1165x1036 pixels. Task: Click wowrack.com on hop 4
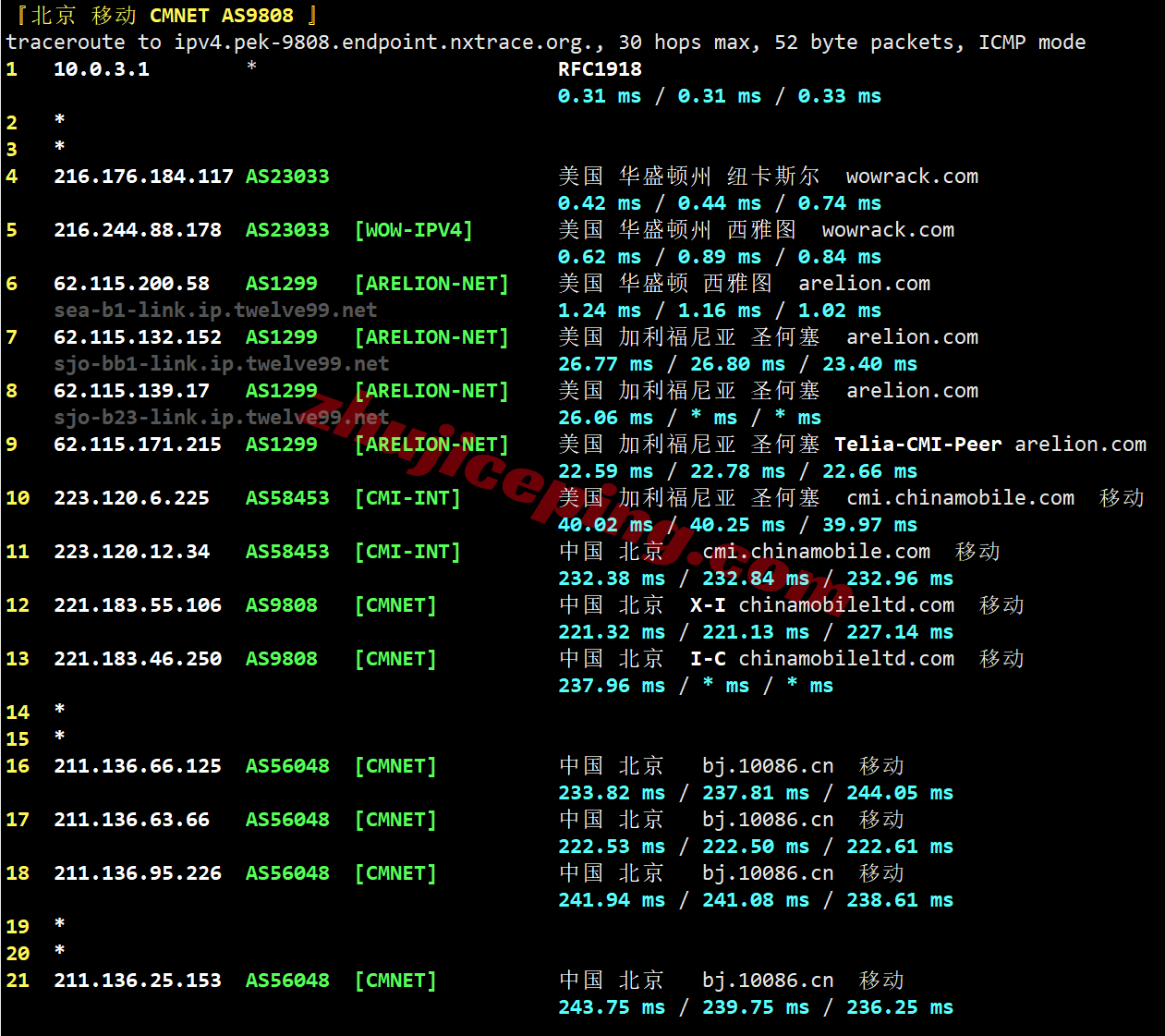[x=912, y=177]
